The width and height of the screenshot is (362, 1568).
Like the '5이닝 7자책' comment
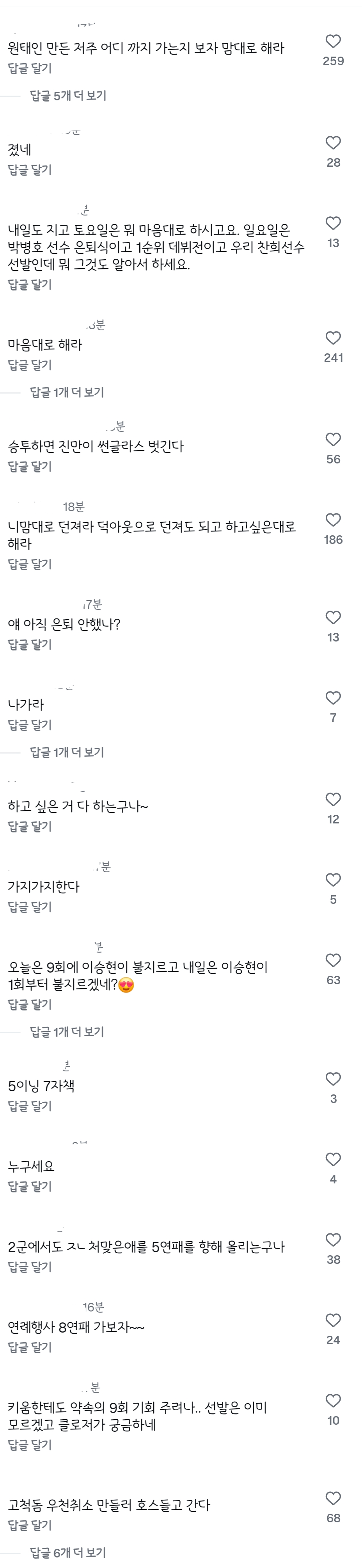(333, 1079)
